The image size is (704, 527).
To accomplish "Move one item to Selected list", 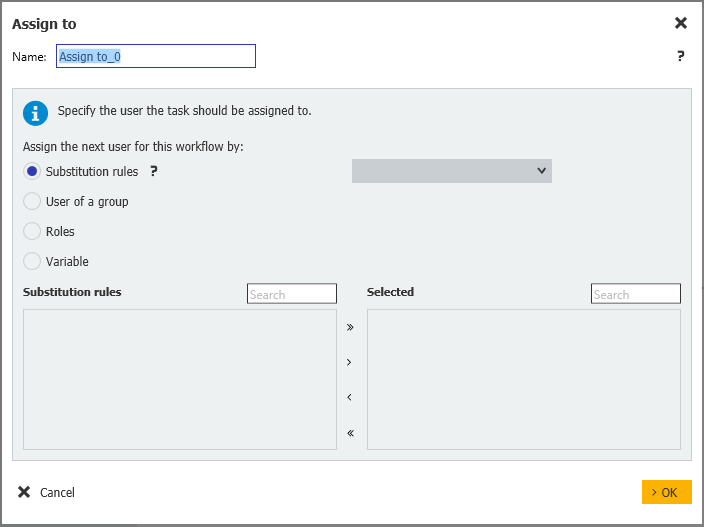I will [x=350, y=362].
